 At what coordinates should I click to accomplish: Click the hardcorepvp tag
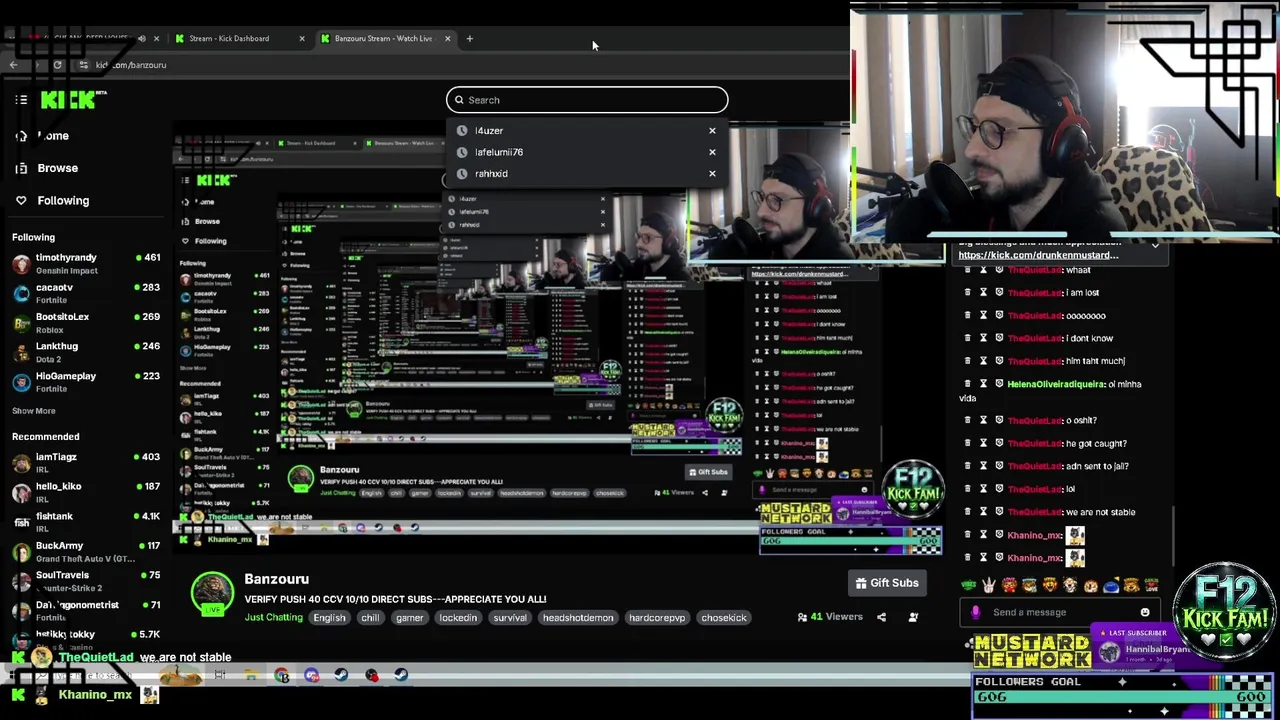(657, 617)
